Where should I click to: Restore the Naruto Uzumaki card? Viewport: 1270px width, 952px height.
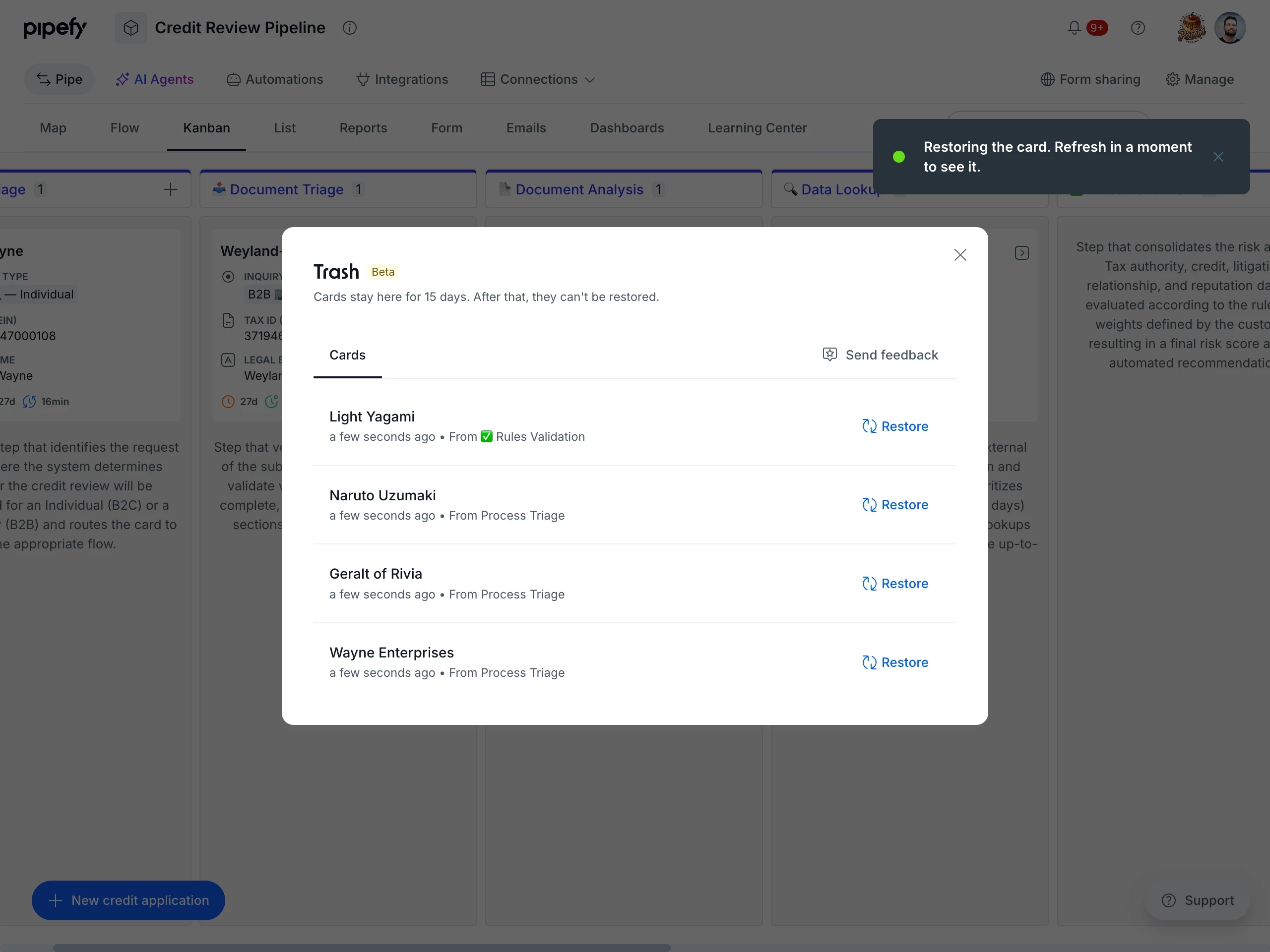[895, 505]
